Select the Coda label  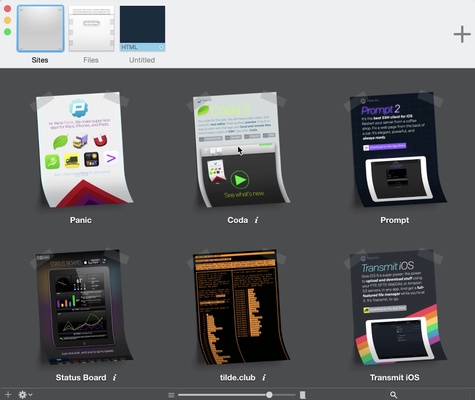pos(238,220)
